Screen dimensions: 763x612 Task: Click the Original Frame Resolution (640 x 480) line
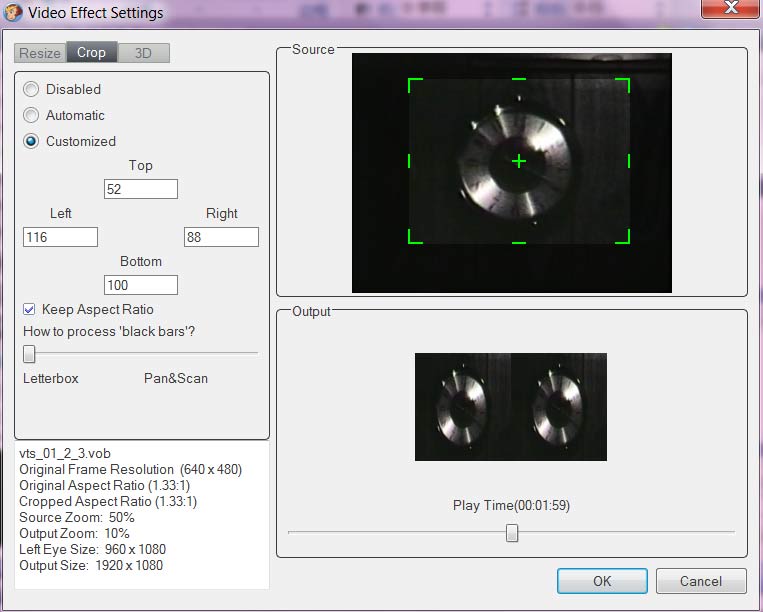(130, 469)
